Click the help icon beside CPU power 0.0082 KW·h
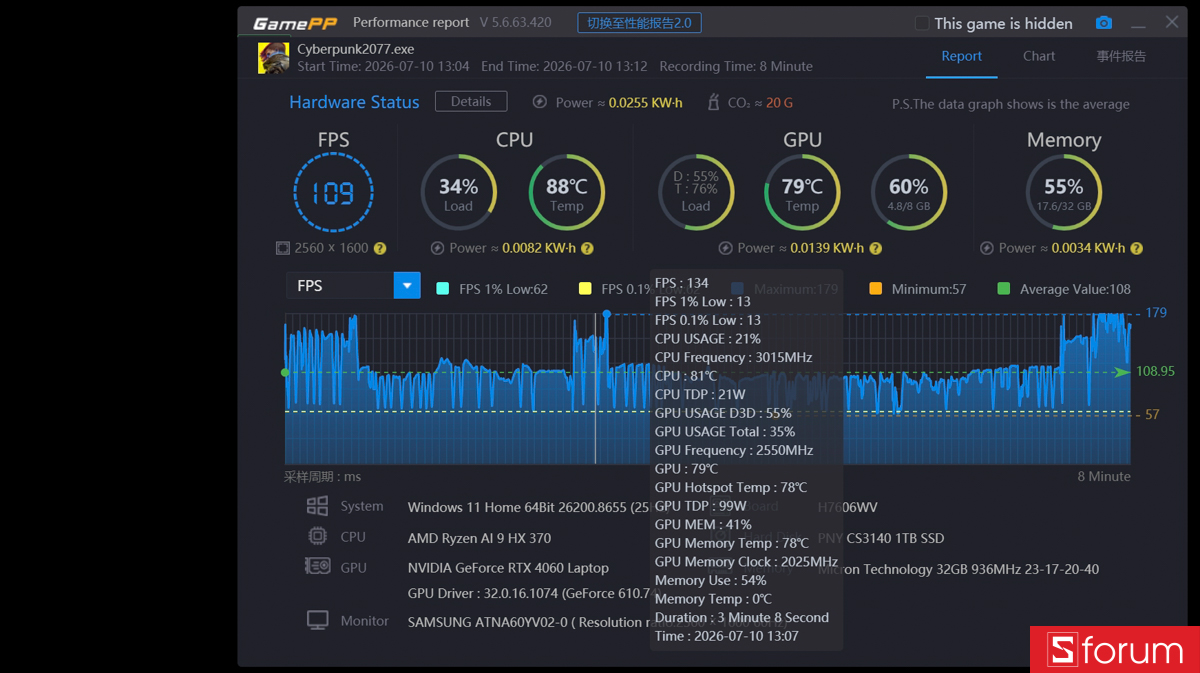The image size is (1200, 673). (587, 248)
